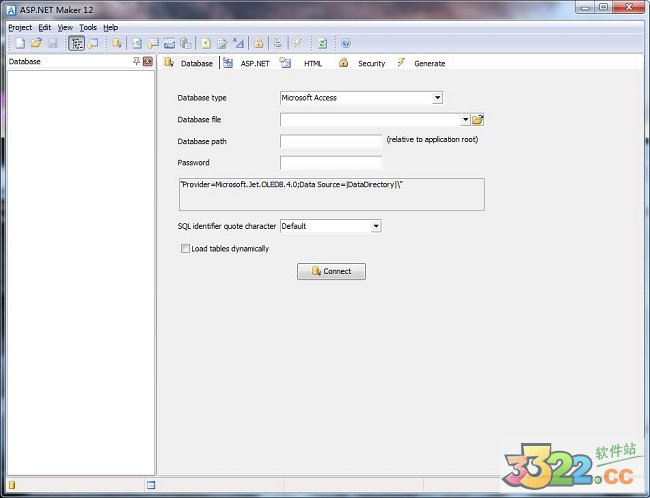Close the Database side panel

click(x=148, y=61)
